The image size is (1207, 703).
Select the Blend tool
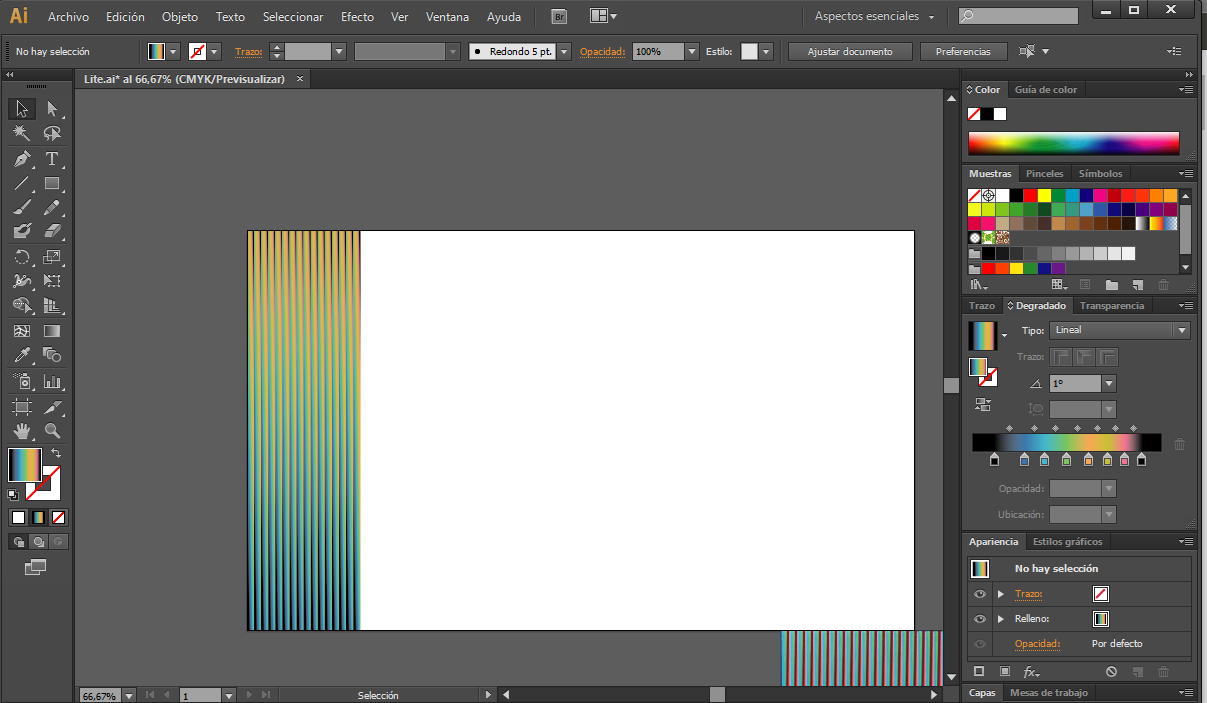52,355
